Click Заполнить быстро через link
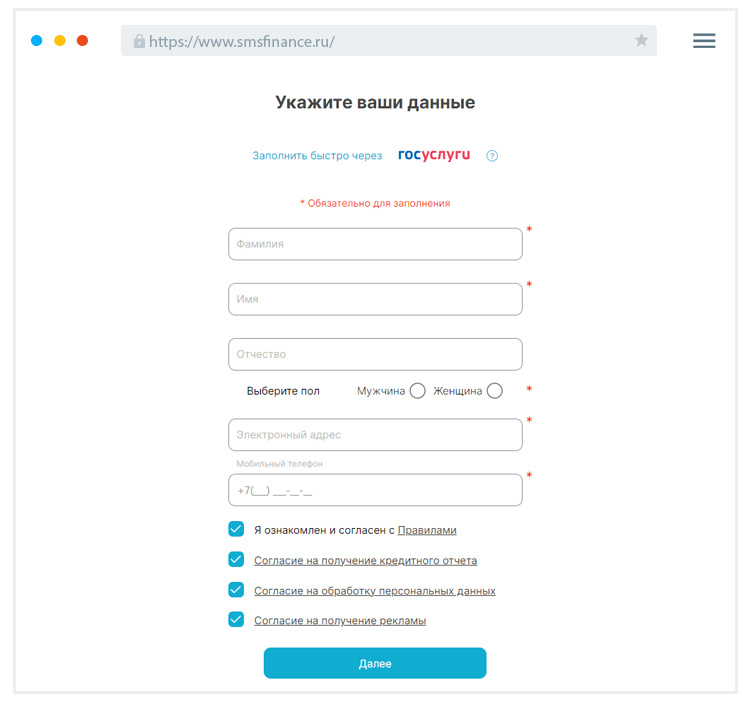Screen dimensions: 751x709 click(x=317, y=156)
